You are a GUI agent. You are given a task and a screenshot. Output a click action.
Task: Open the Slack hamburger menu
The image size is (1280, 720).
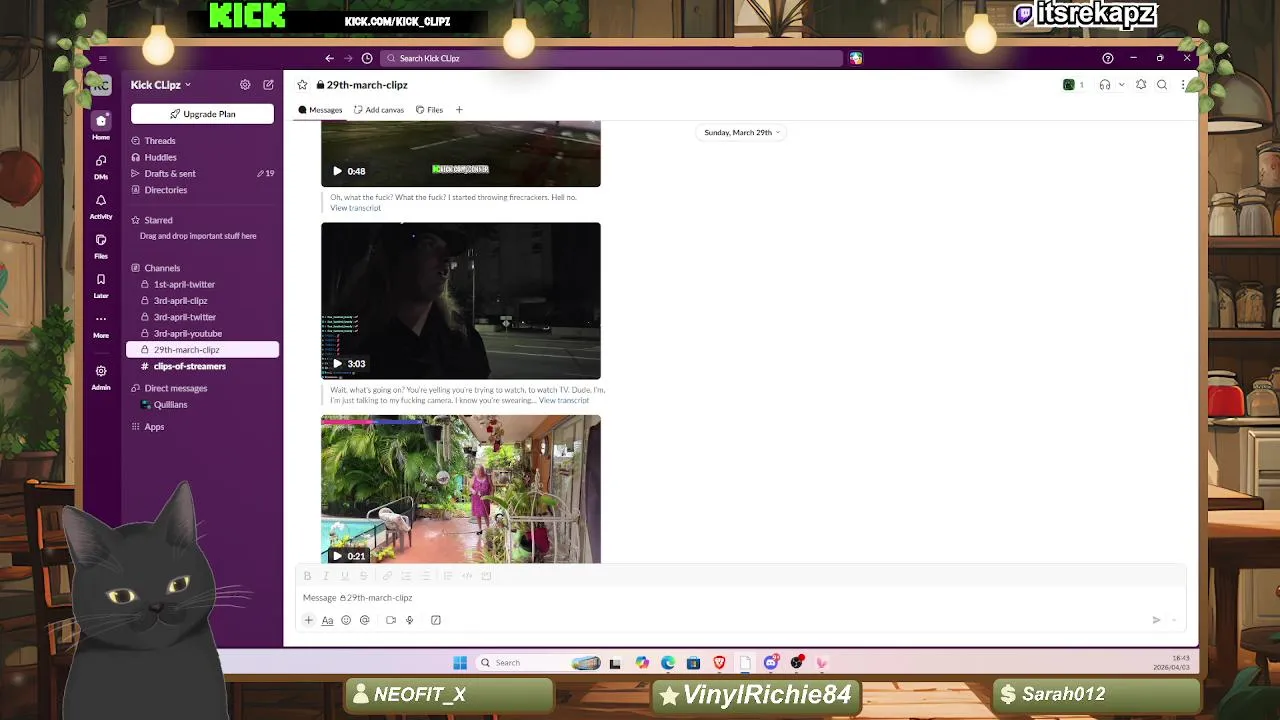coord(102,58)
